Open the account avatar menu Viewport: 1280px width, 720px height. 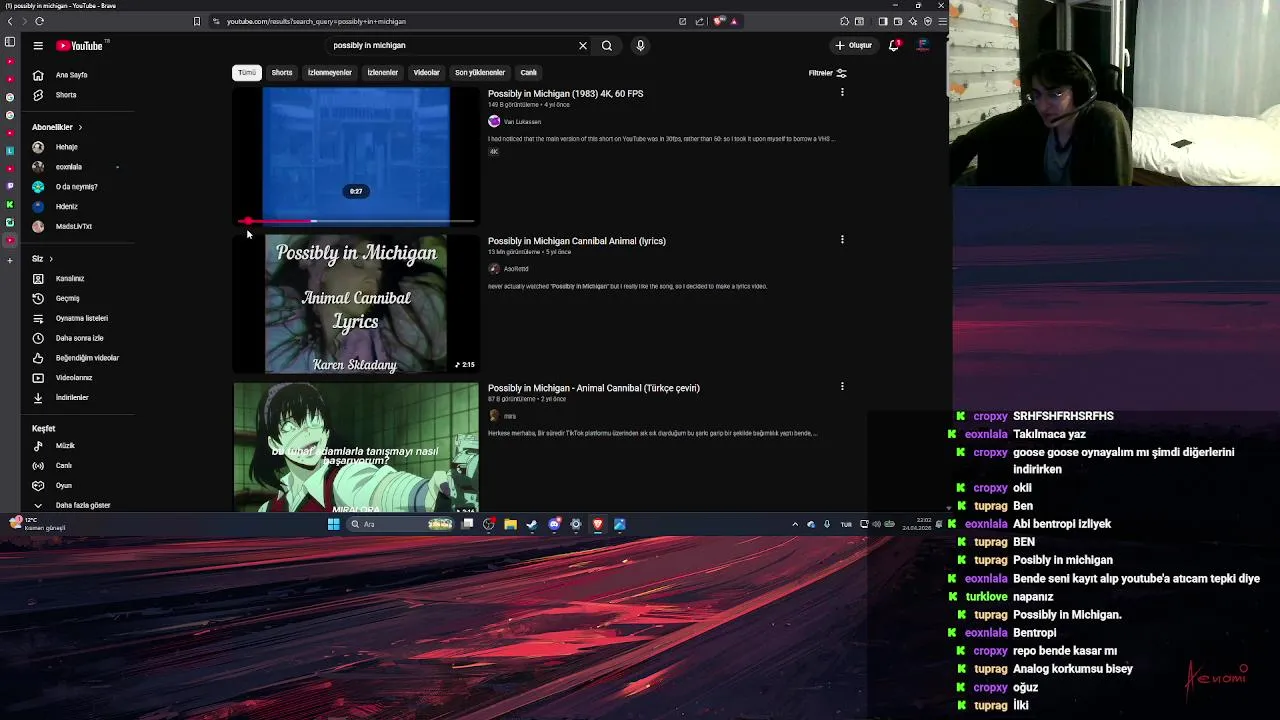[923, 45]
